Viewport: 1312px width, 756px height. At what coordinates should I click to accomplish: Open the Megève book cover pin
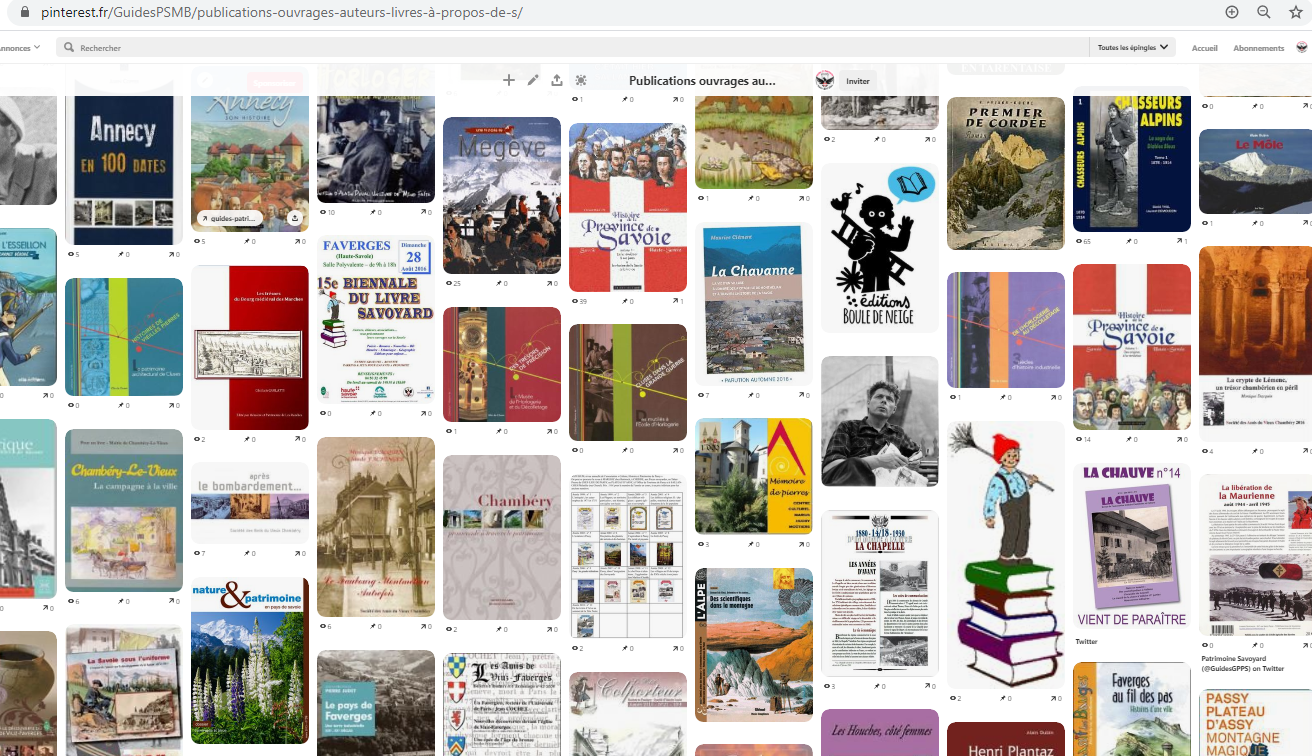[x=502, y=195]
